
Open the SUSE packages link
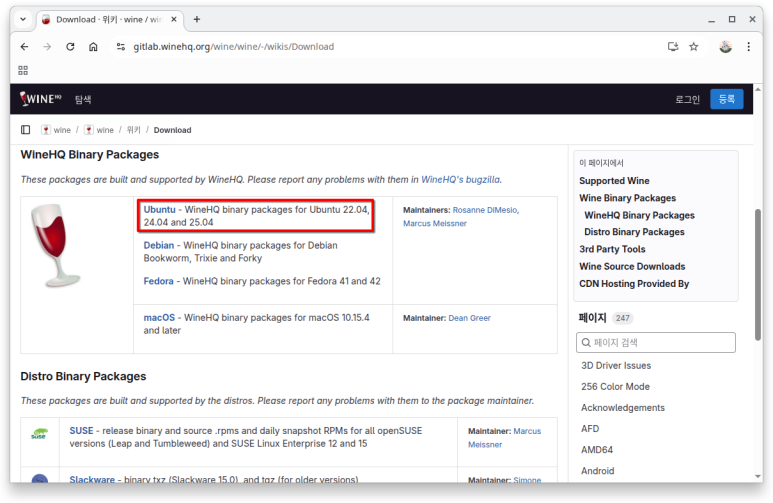point(81,431)
